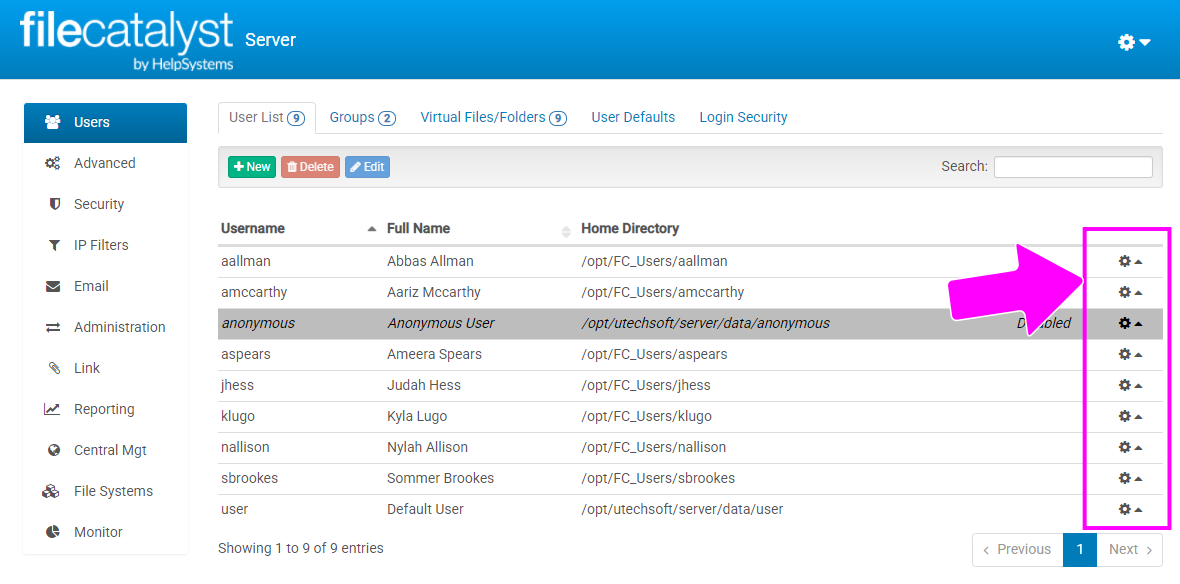Select the aspears username cell
1180x584 pixels.
coord(245,354)
